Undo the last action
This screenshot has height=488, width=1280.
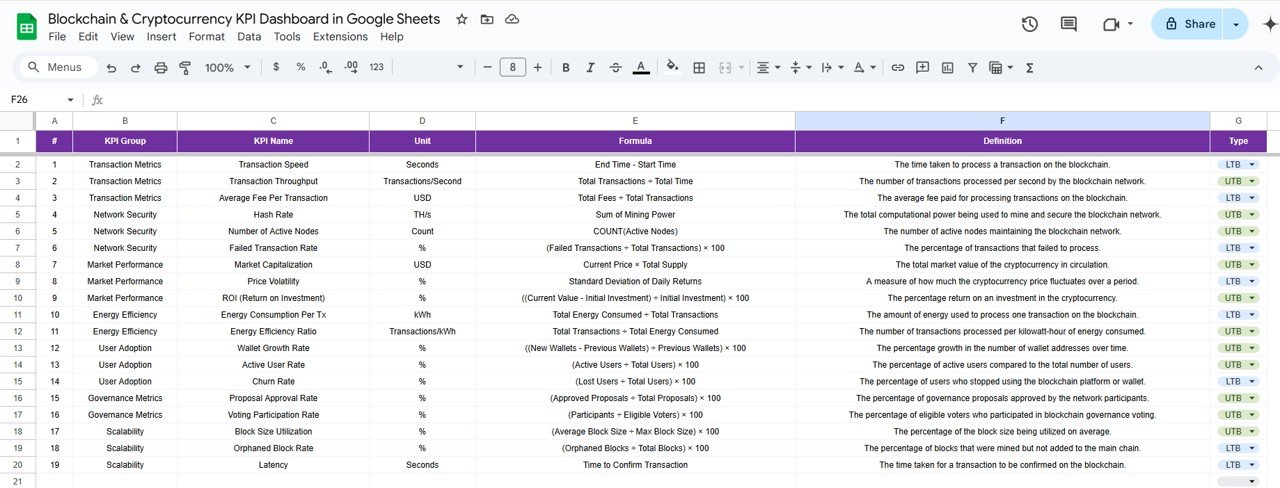point(110,67)
